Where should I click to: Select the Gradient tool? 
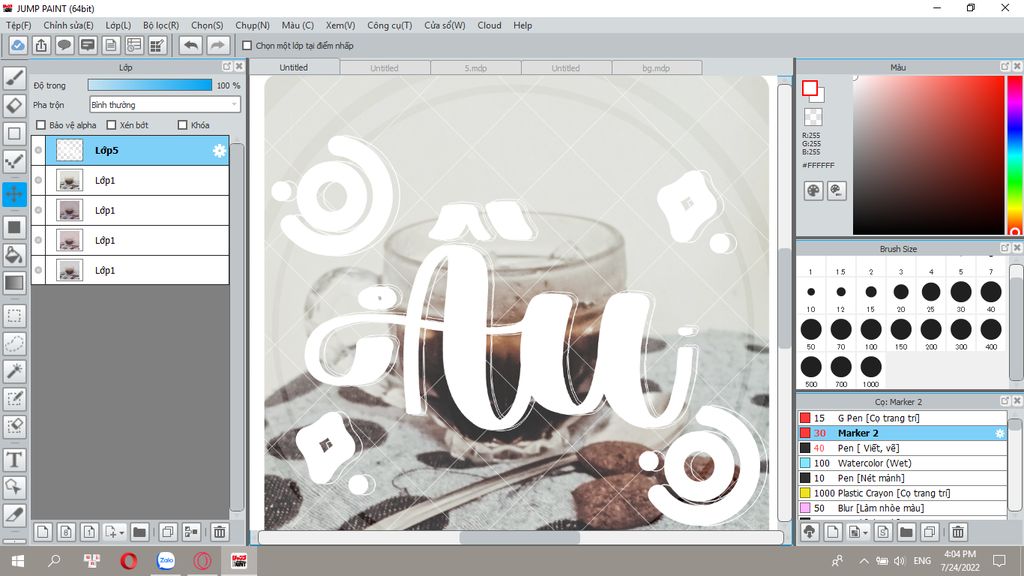click(x=14, y=283)
